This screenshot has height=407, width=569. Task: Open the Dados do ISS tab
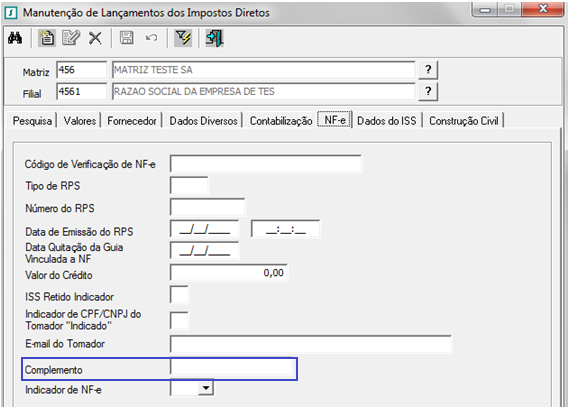tap(386, 120)
